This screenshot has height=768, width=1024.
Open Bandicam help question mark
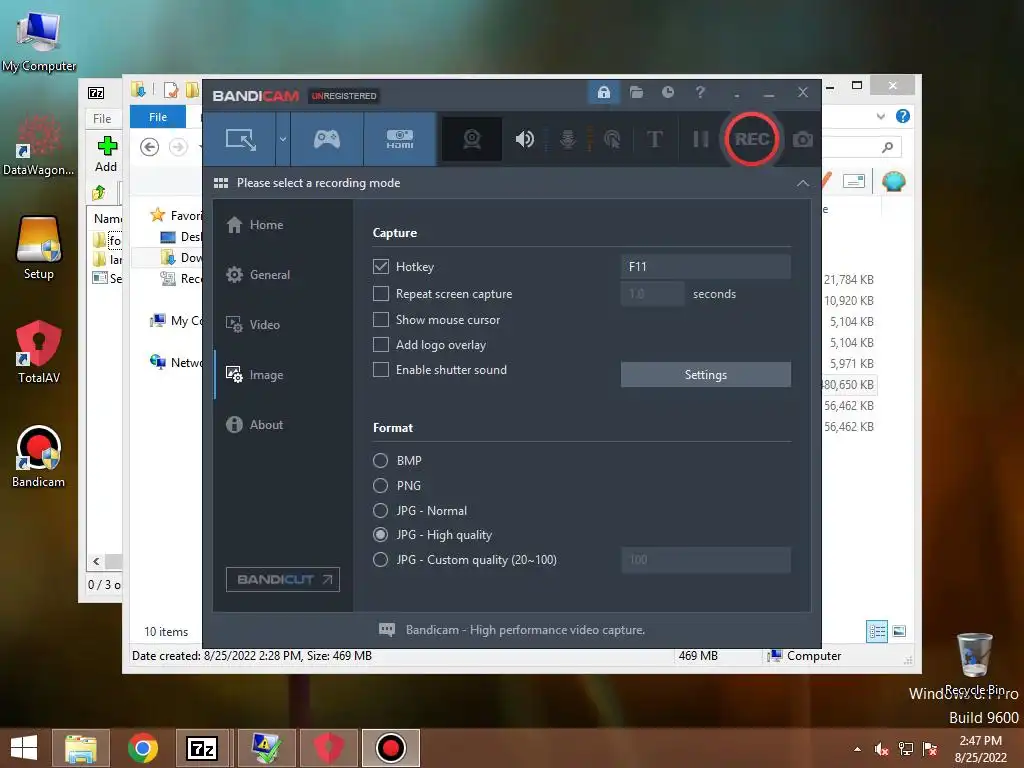(x=700, y=92)
